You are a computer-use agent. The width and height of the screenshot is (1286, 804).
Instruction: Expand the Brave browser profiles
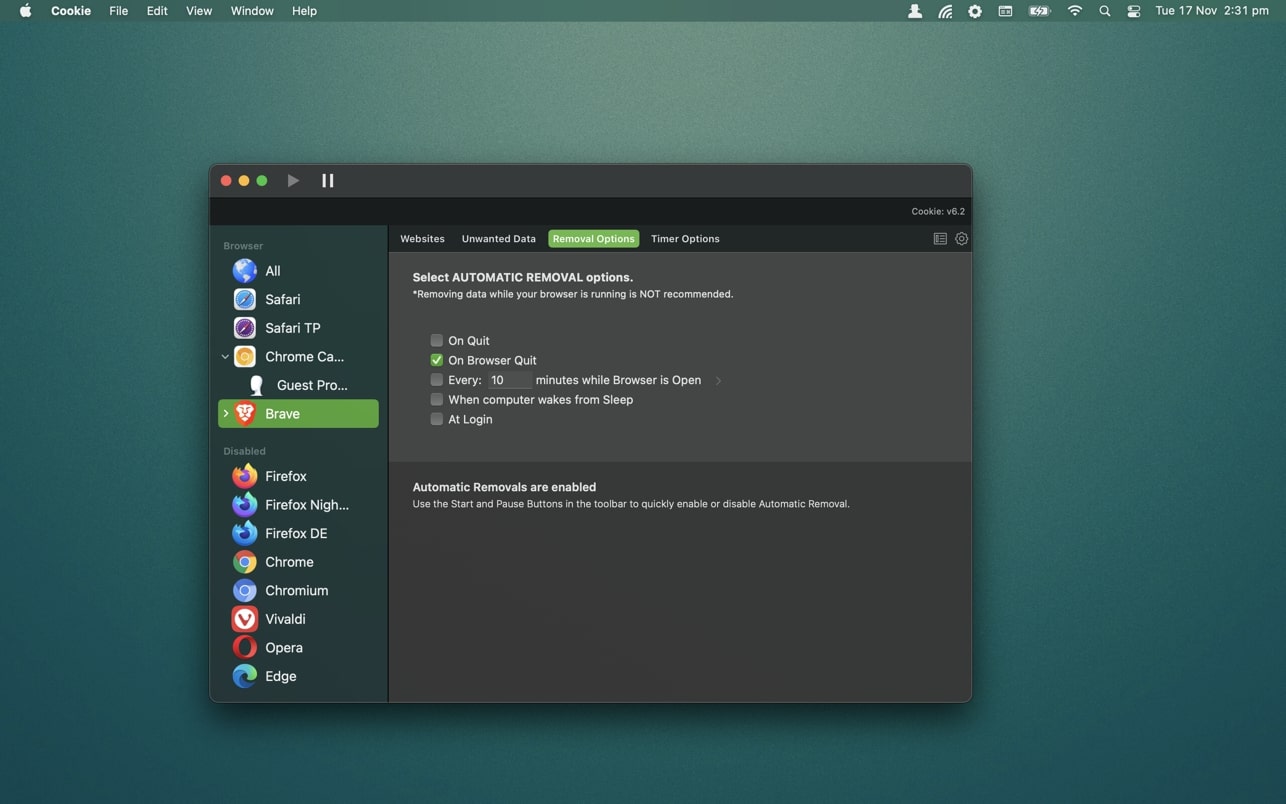226,414
